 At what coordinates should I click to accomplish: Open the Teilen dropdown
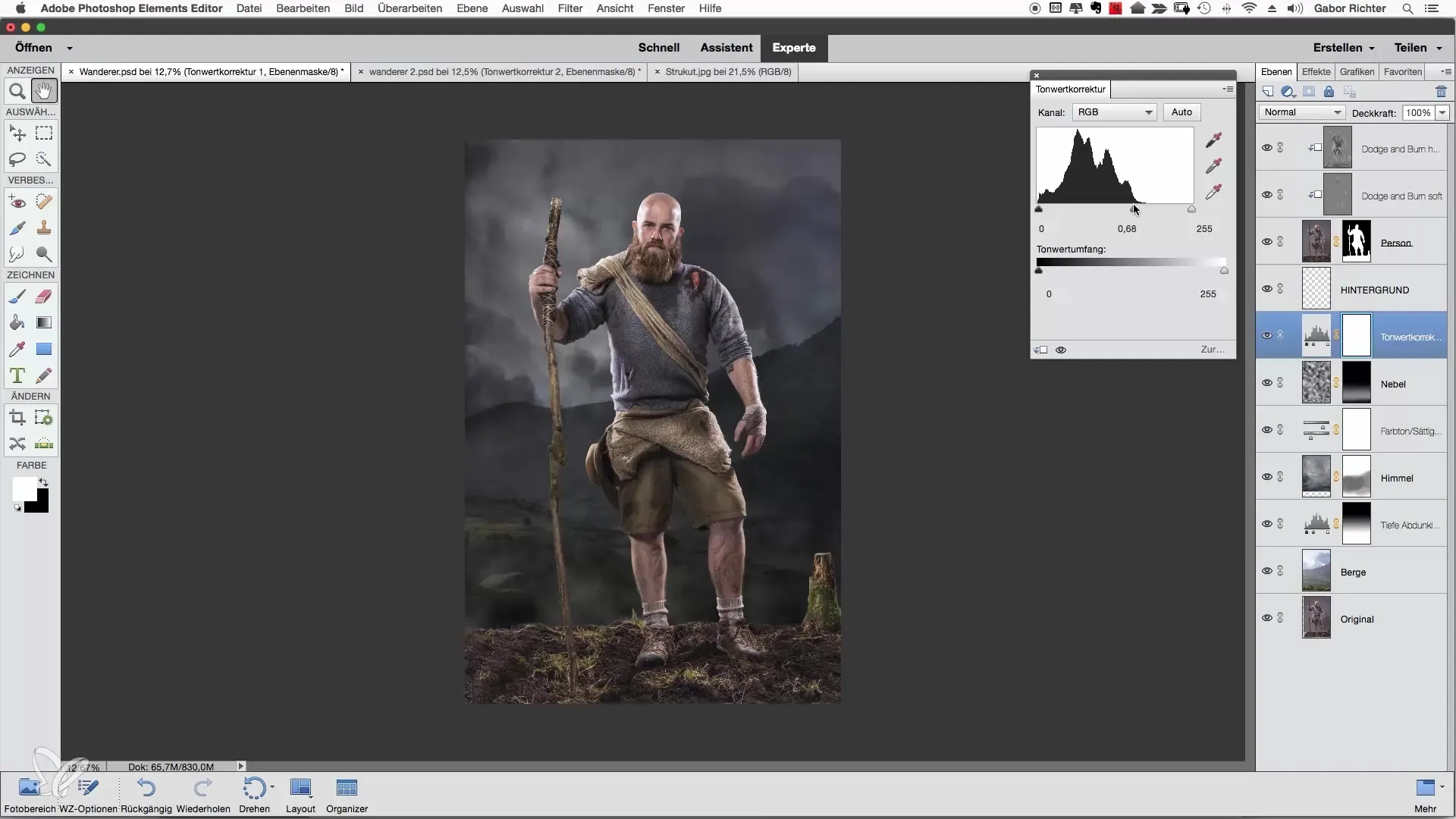[x=1417, y=48]
